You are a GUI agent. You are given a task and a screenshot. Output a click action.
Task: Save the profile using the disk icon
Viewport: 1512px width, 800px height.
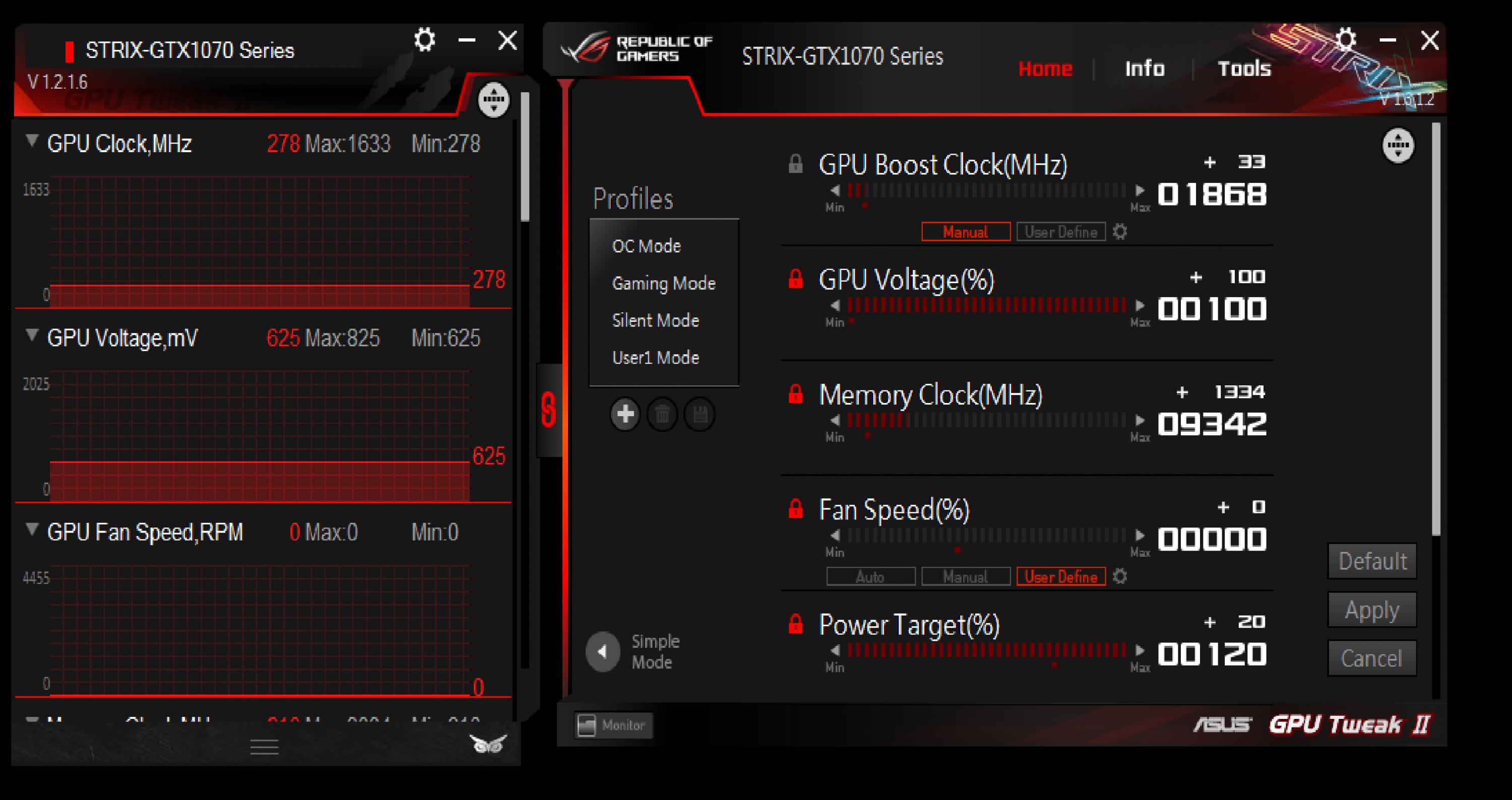[700, 414]
